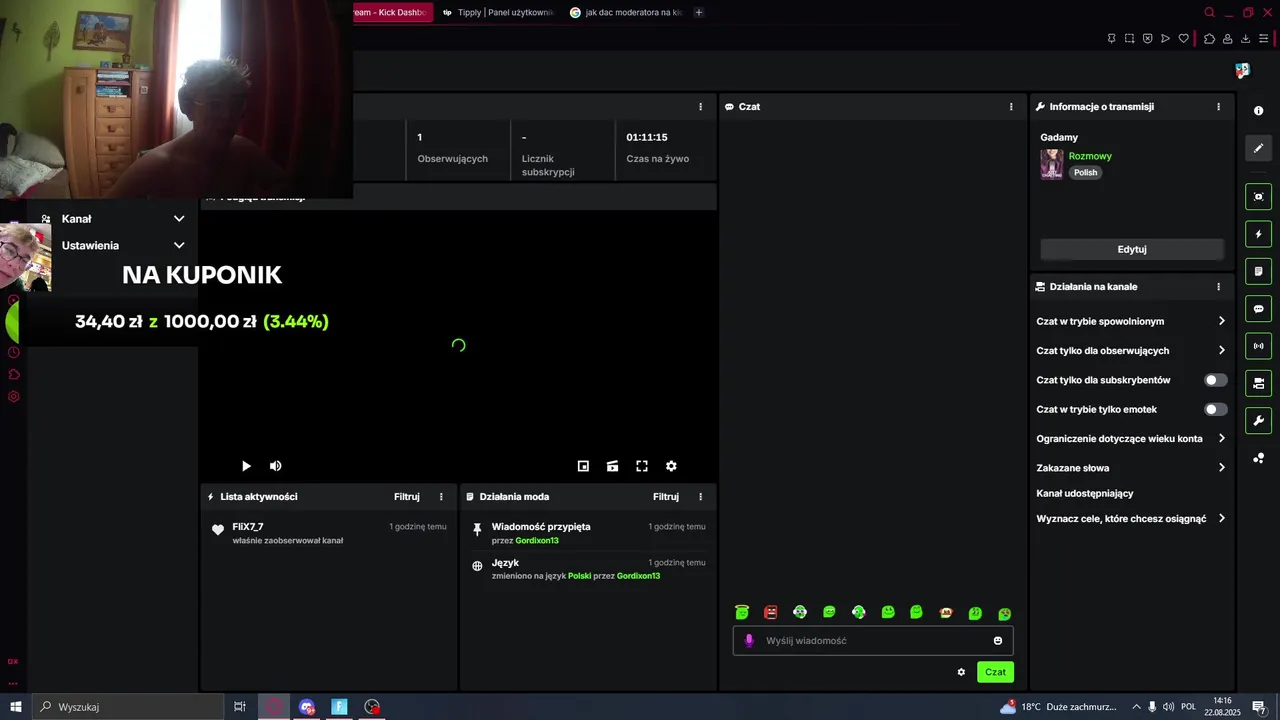1280x720 pixels.
Task: Open the Rozmowy category link
Action: (1090, 156)
